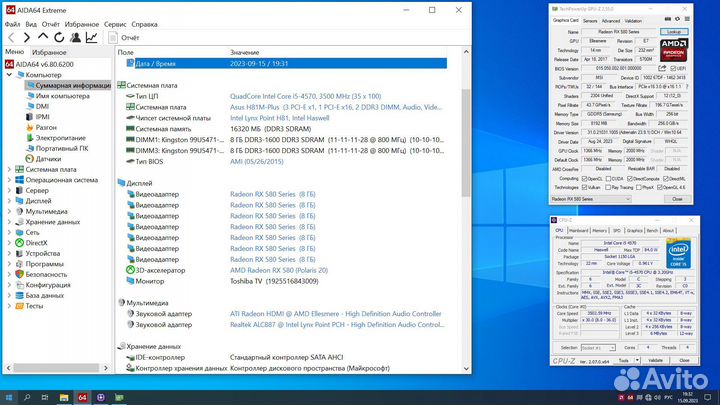The height and width of the screenshot is (405, 720).
Task: Click the Отчёт report toolbar button
Action: (x=124, y=38)
